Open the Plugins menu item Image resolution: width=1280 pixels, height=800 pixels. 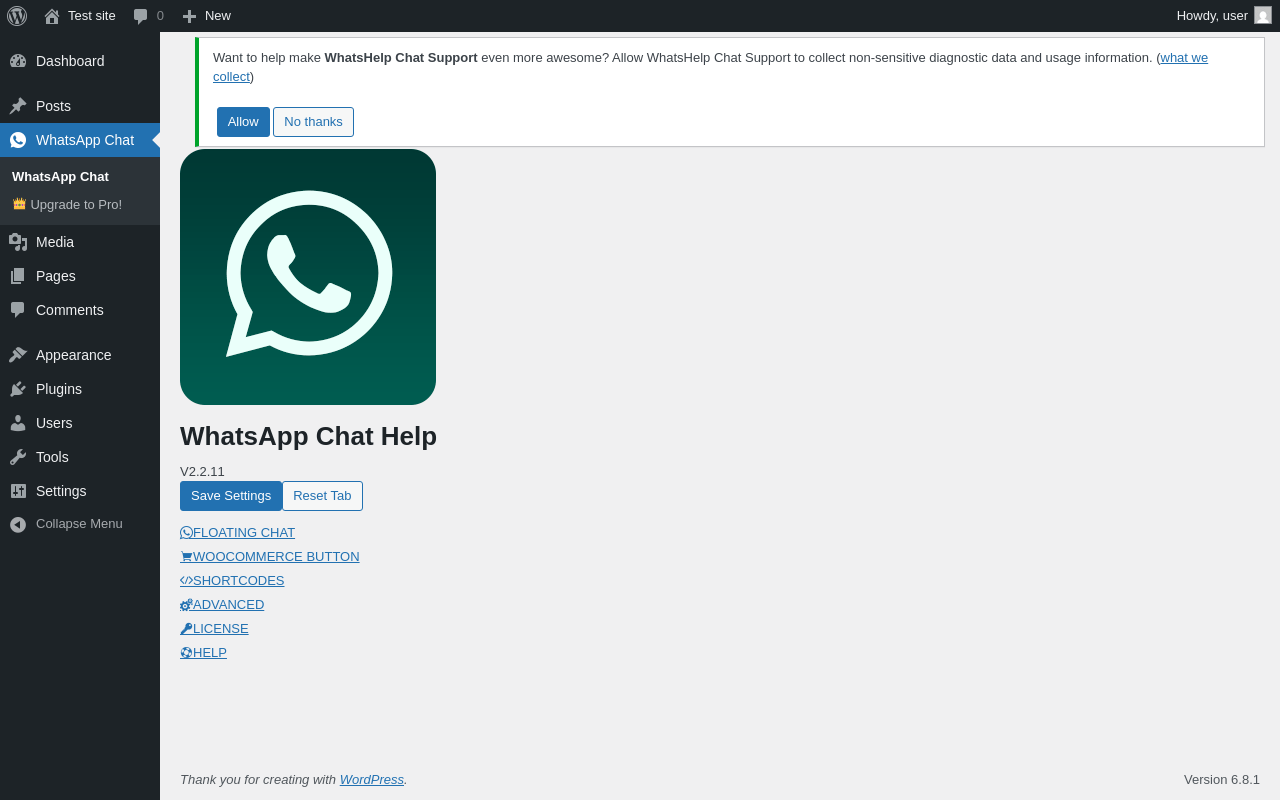click(80, 389)
